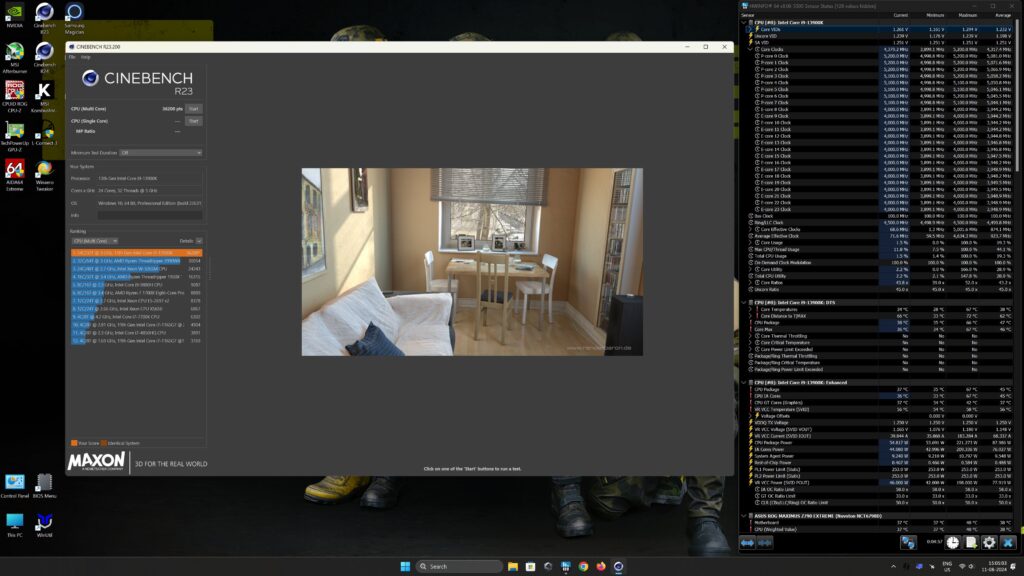1024x576 pixels.
Task: Show hidden system tray icons chevron
Action: (893, 566)
